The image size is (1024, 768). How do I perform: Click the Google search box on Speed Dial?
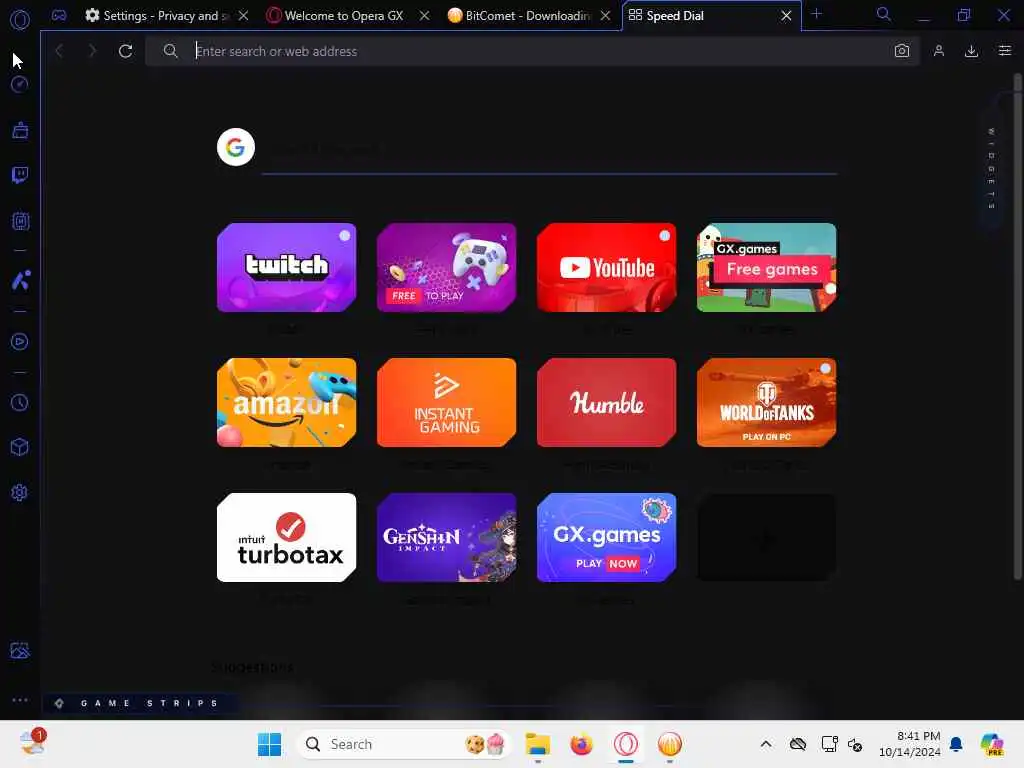click(549, 150)
